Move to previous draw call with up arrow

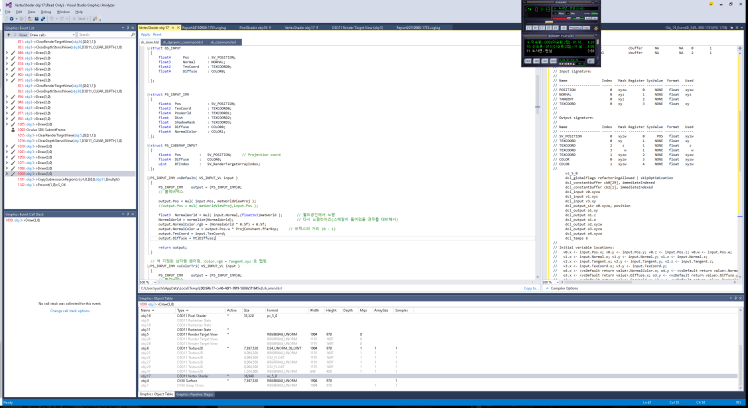coord(8,35)
